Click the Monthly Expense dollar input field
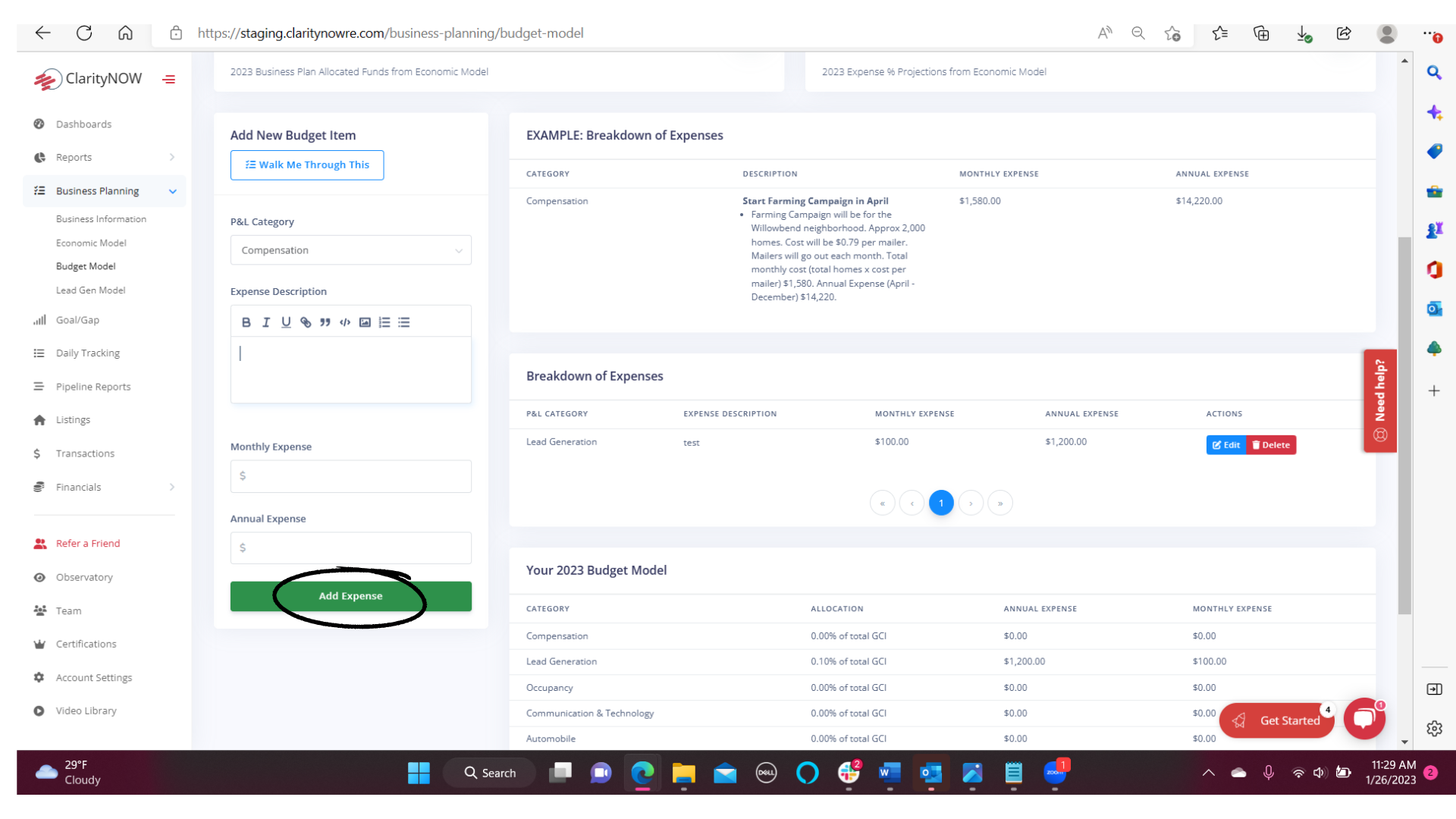 pos(350,475)
